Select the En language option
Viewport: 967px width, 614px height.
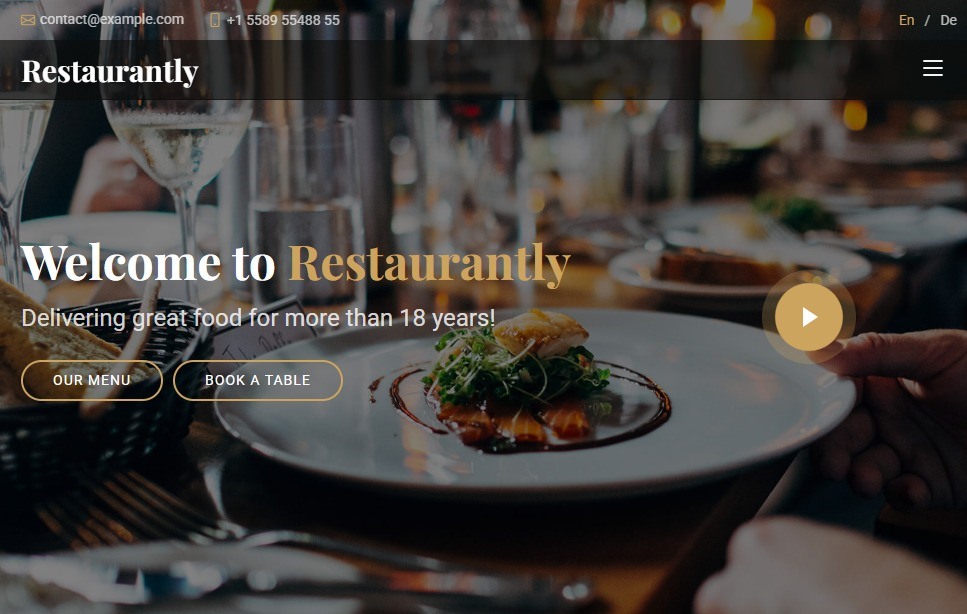tap(907, 20)
